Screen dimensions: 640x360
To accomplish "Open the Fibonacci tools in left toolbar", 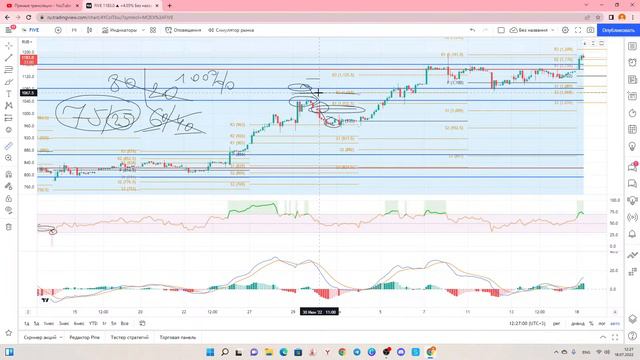I will point(9,69).
